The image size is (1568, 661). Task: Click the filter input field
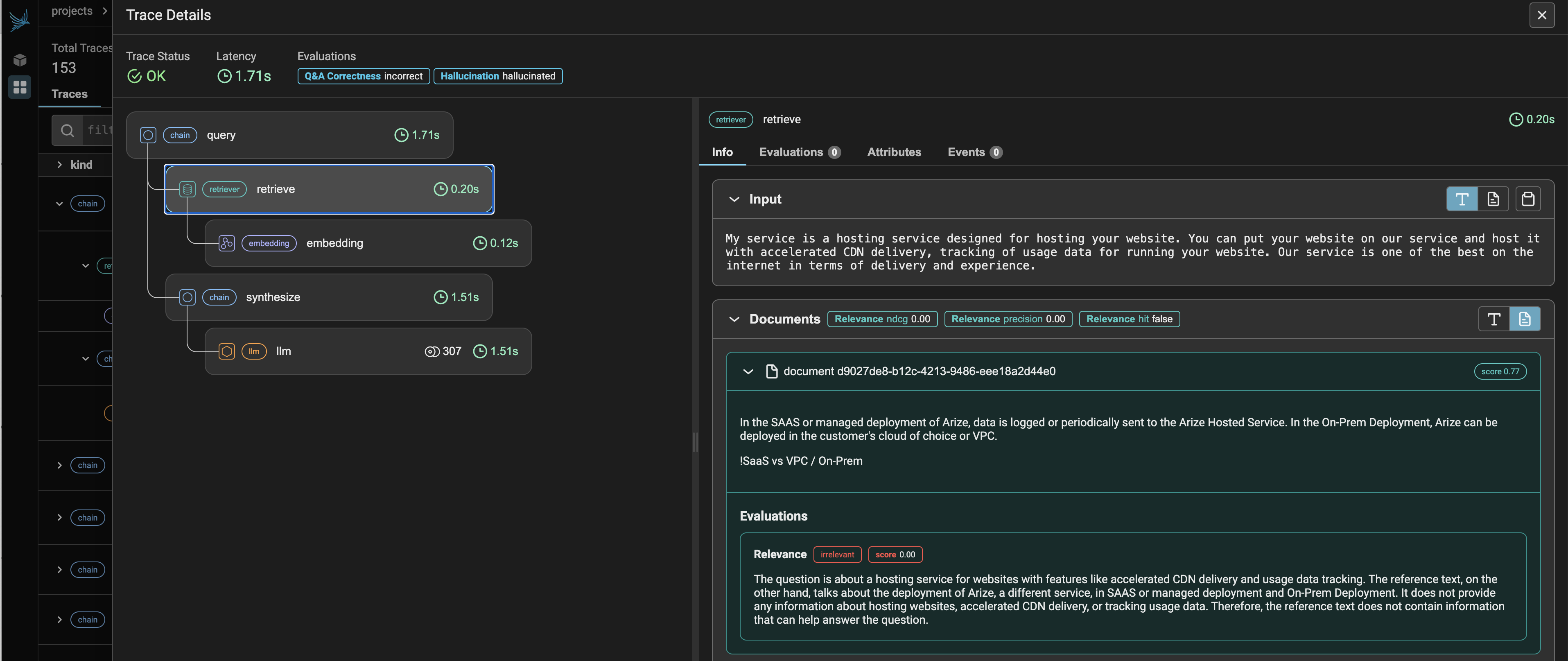tap(97, 130)
